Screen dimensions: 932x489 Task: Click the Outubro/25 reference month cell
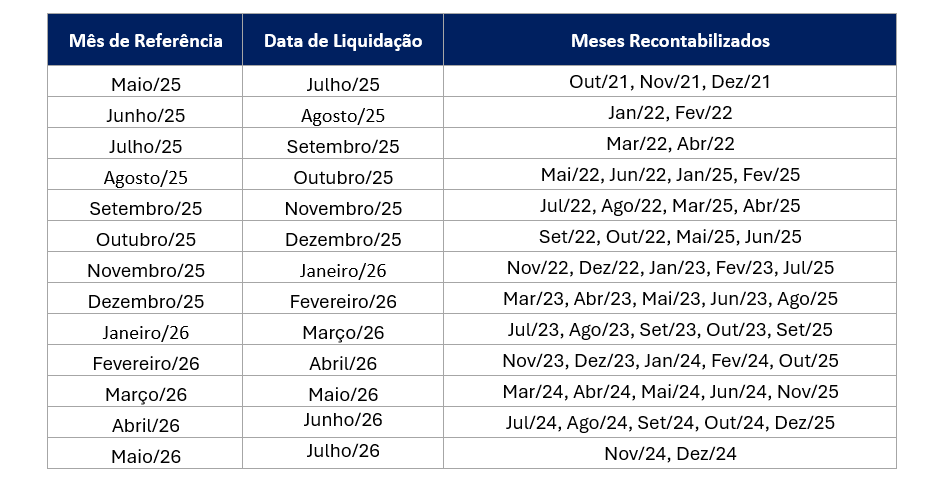coord(145,236)
